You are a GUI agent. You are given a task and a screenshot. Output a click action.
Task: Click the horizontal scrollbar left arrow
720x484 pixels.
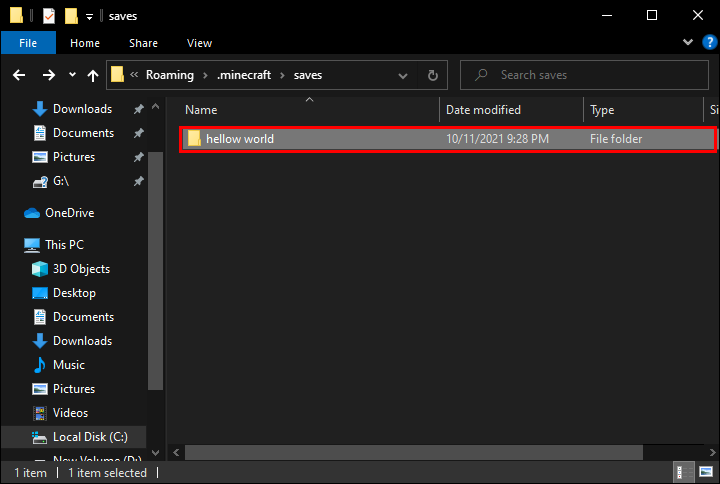point(176,453)
